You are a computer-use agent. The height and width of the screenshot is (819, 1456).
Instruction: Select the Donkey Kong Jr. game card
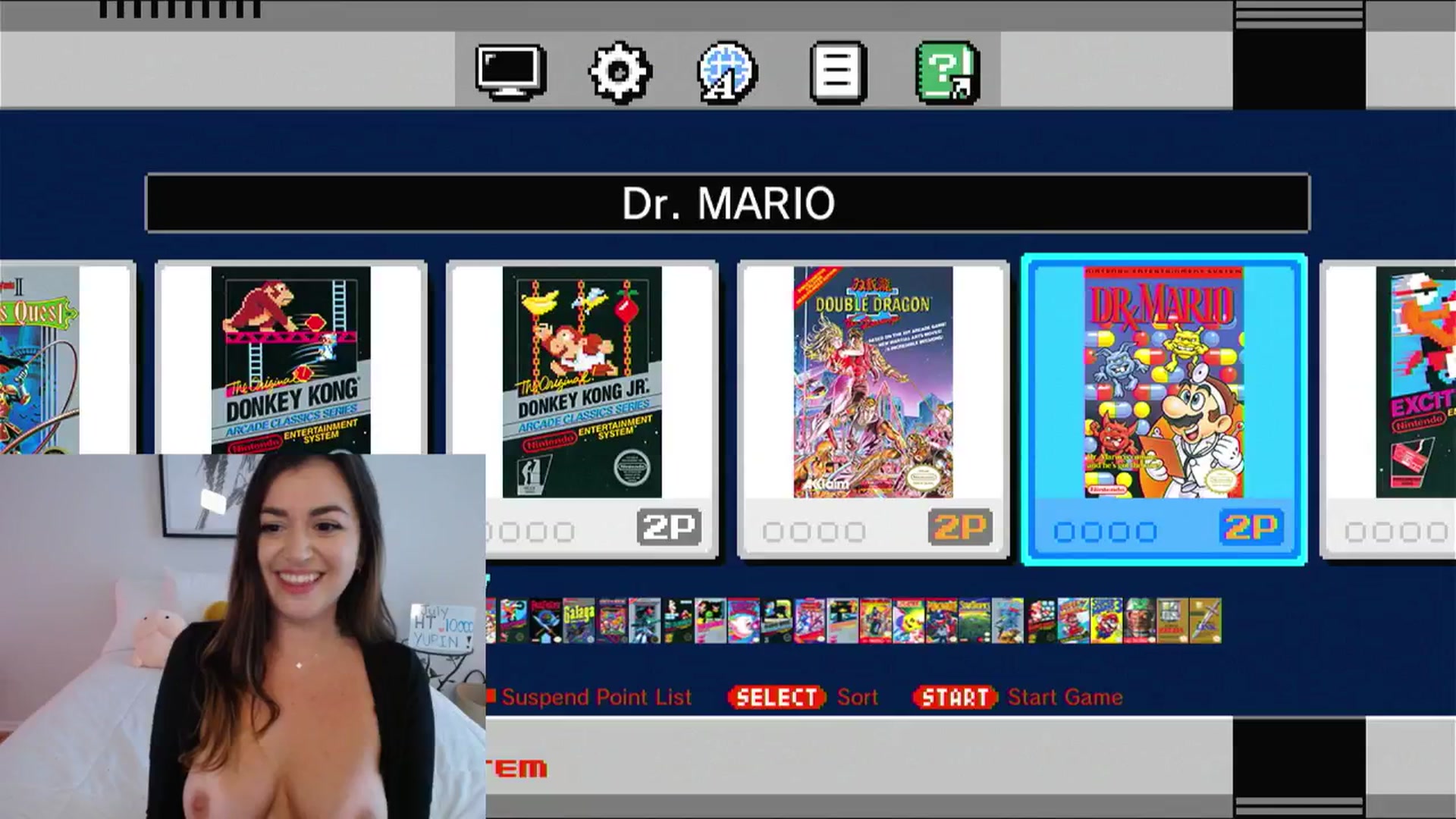point(582,409)
